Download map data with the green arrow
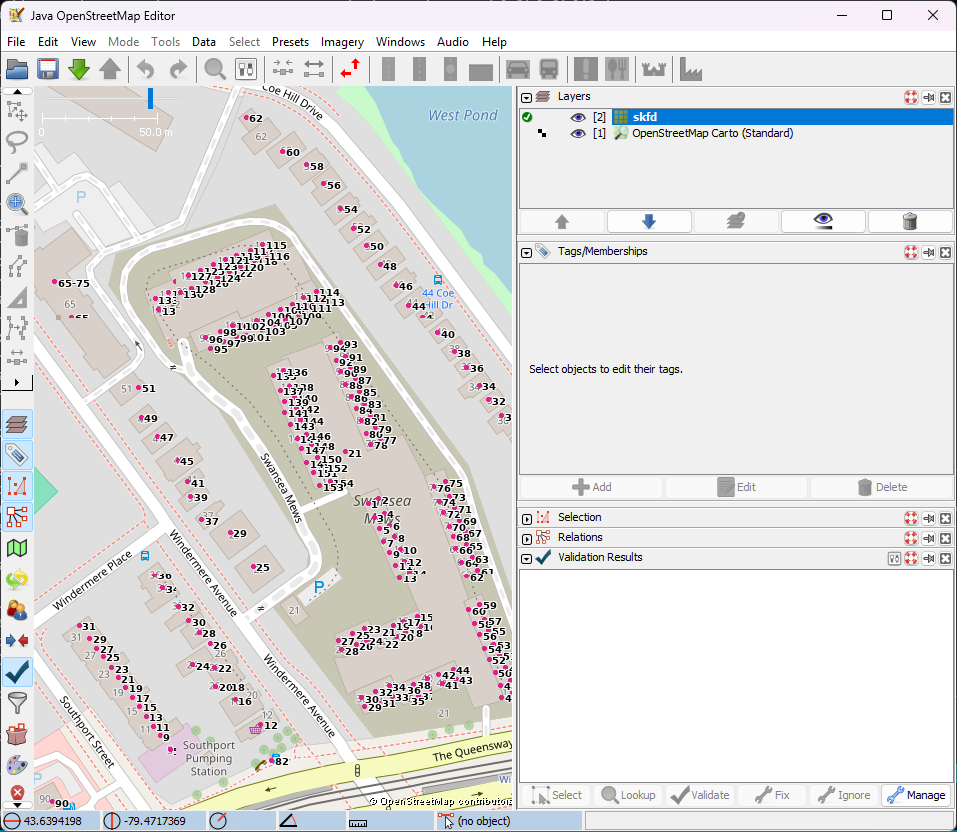 (x=79, y=69)
